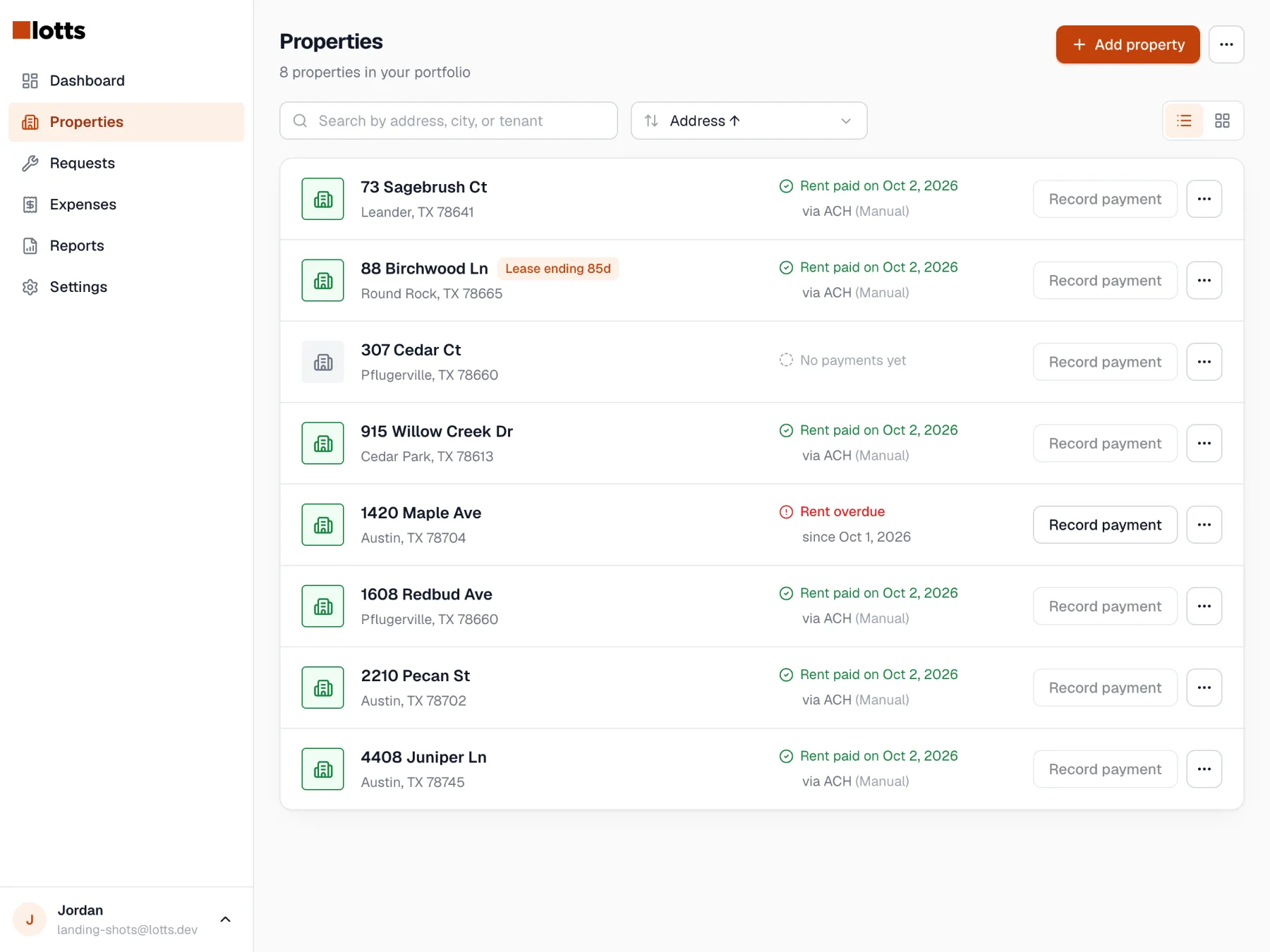Record payment for 307 Cedar Ct
The height and width of the screenshot is (952, 1270).
(x=1105, y=362)
